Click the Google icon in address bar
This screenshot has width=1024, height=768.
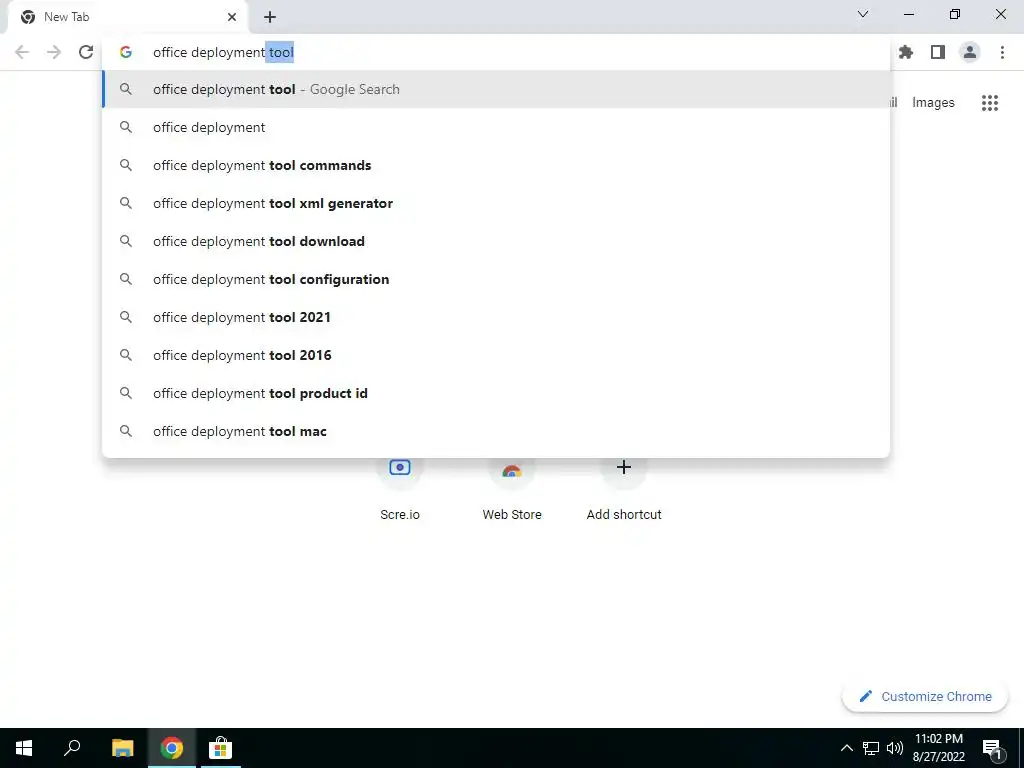pyautogui.click(x=126, y=52)
